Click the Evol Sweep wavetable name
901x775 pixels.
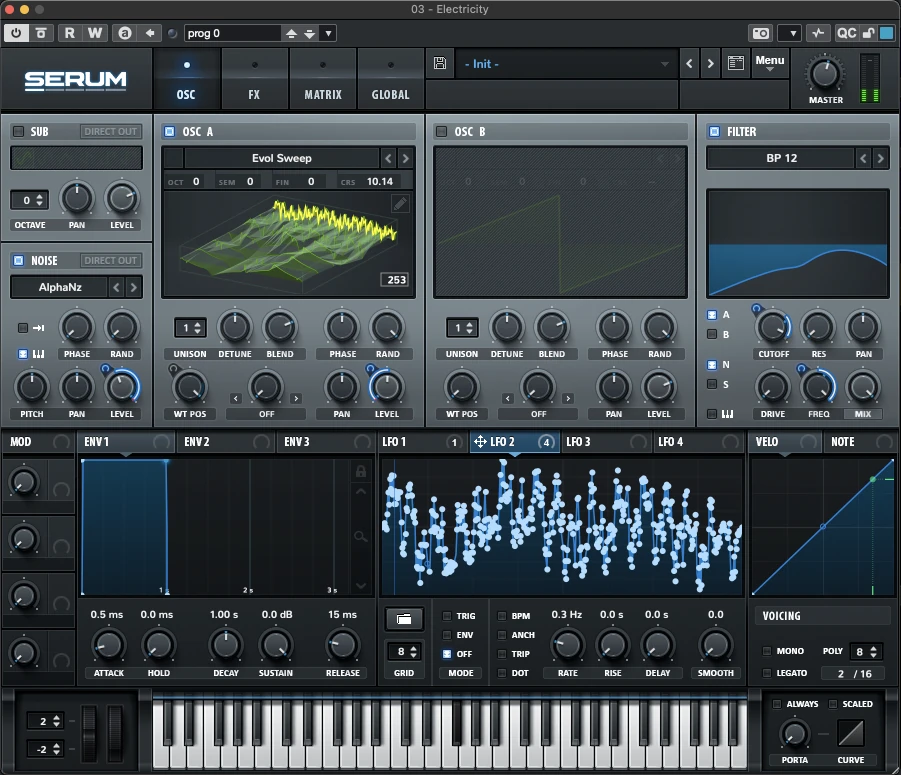point(282,158)
